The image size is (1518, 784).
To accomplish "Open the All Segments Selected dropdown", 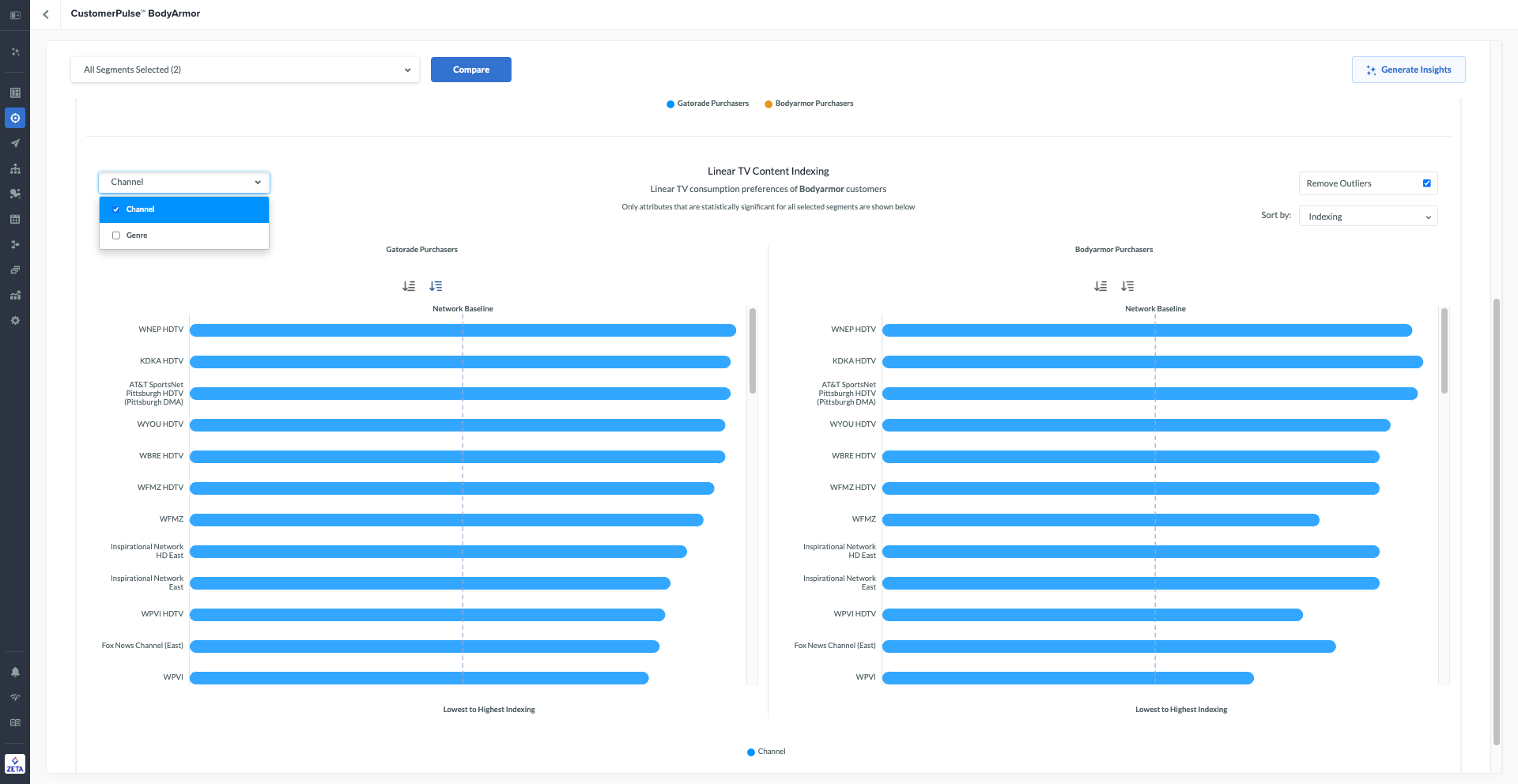I will [245, 70].
